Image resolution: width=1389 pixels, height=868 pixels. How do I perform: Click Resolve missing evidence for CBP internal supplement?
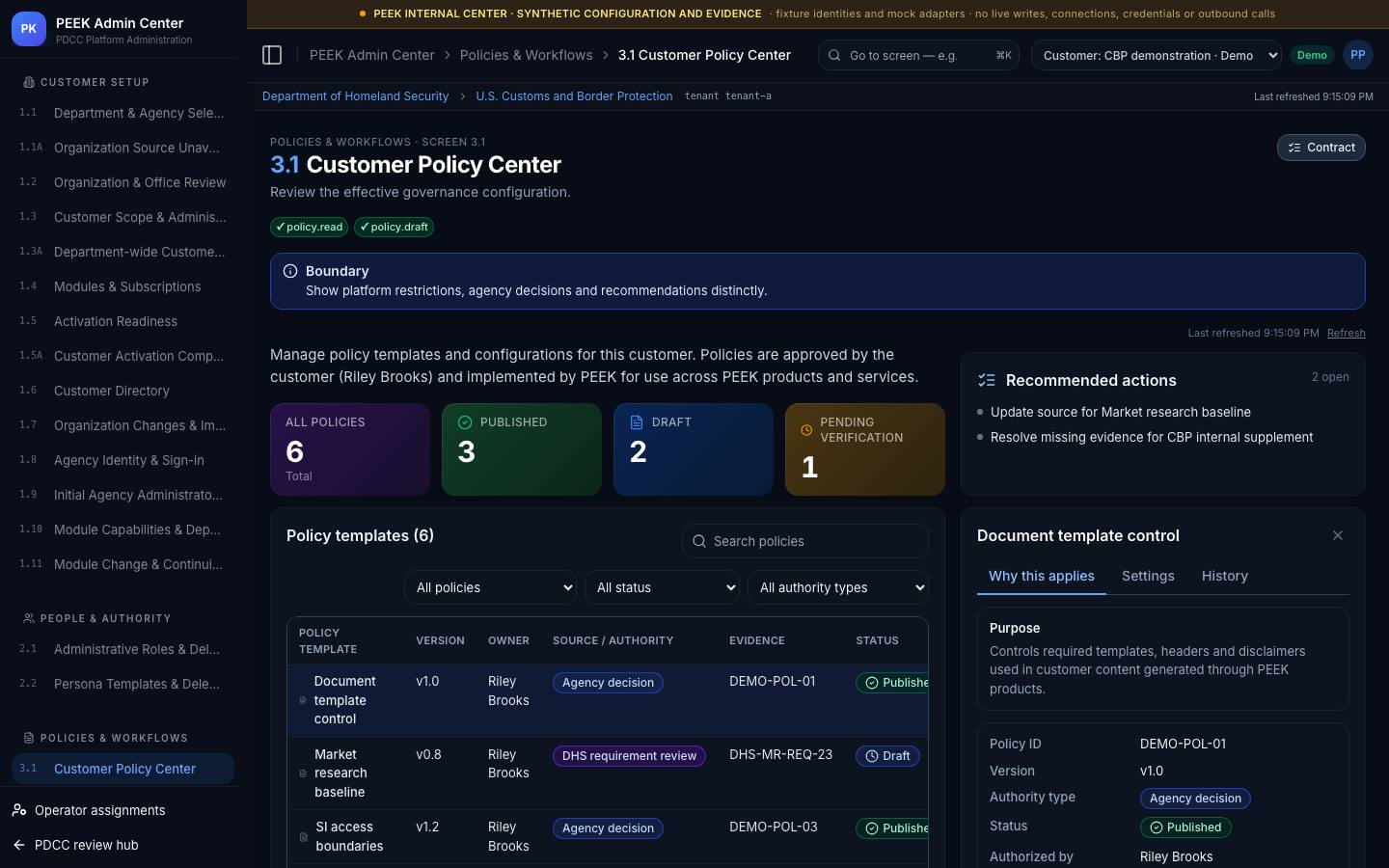click(x=1152, y=437)
